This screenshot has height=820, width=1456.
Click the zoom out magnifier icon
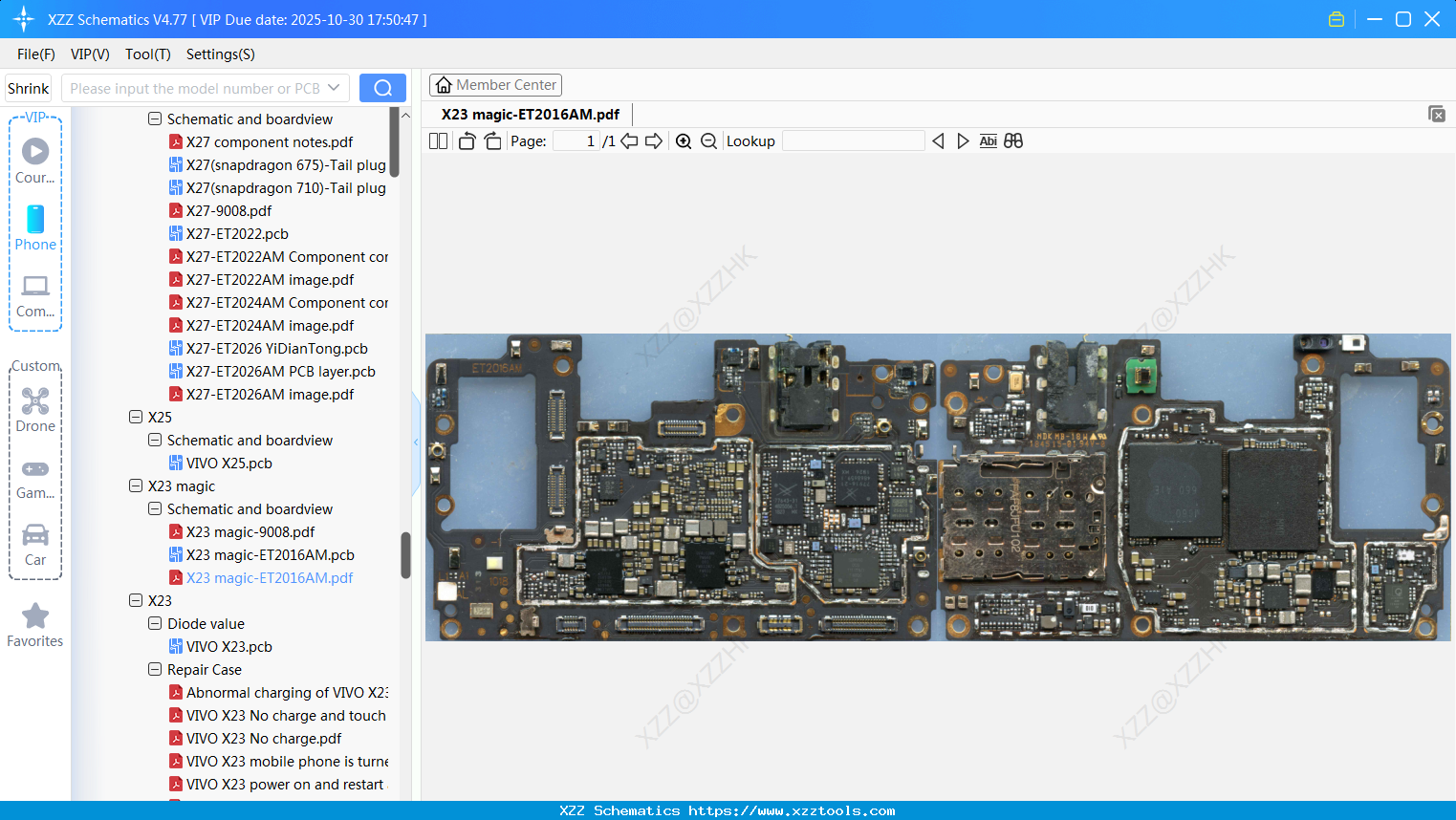[708, 141]
